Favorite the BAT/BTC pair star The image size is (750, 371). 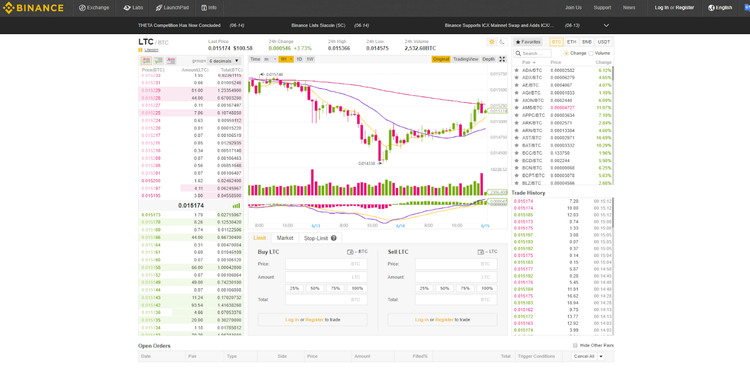(x=517, y=145)
